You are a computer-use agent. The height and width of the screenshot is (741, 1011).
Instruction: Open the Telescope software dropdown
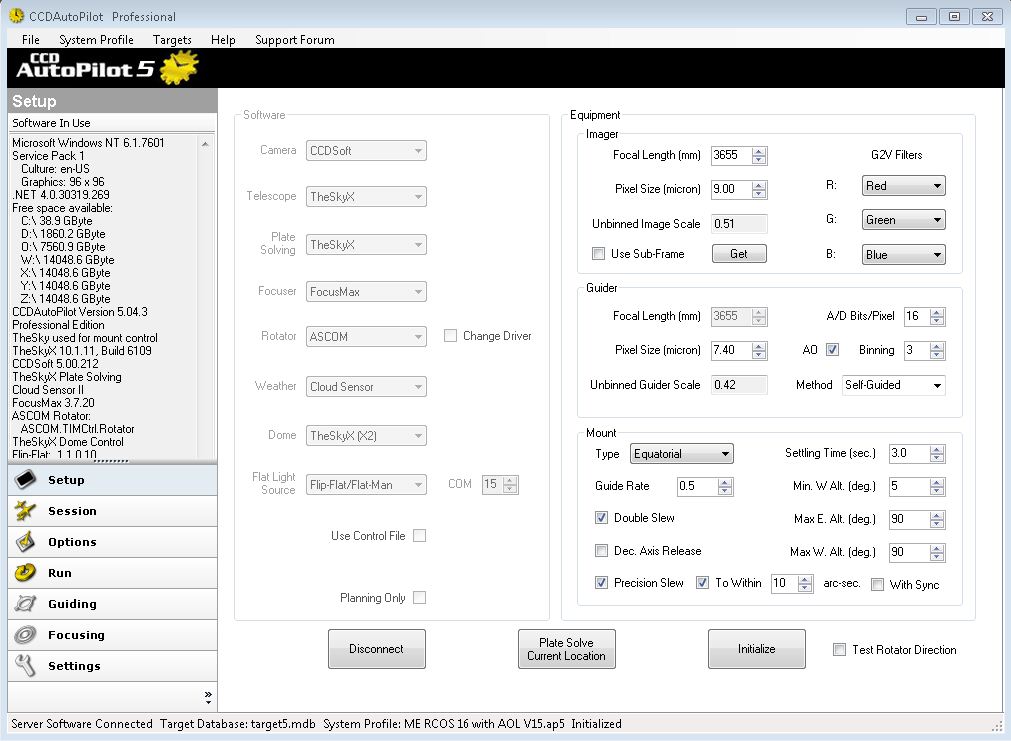(366, 197)
